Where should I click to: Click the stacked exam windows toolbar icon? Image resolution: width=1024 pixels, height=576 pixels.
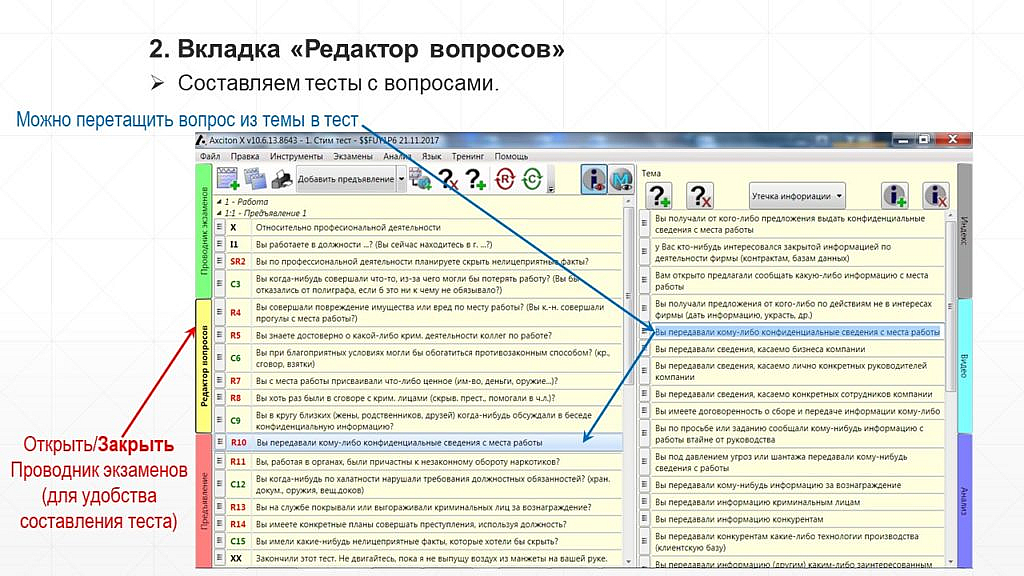(255, 178)
